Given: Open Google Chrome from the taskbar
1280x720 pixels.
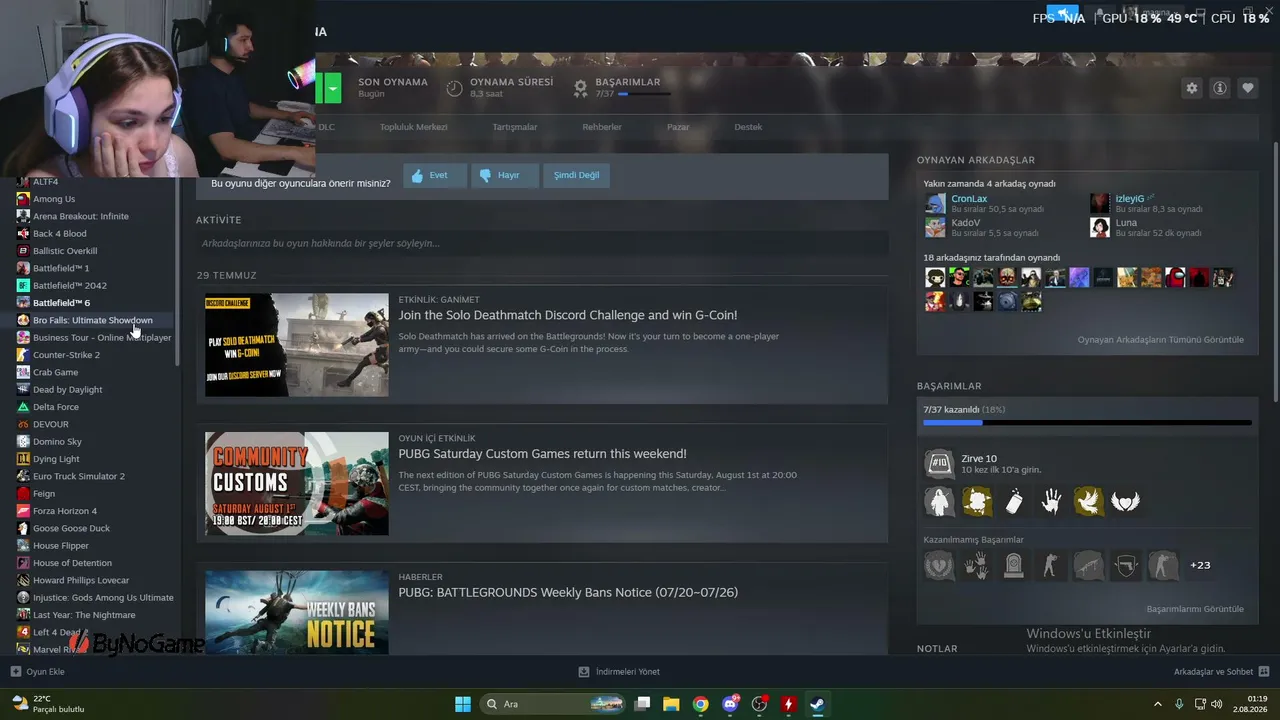Looking at the screenshot, I should pyautogui.click(x=701, y=704).
